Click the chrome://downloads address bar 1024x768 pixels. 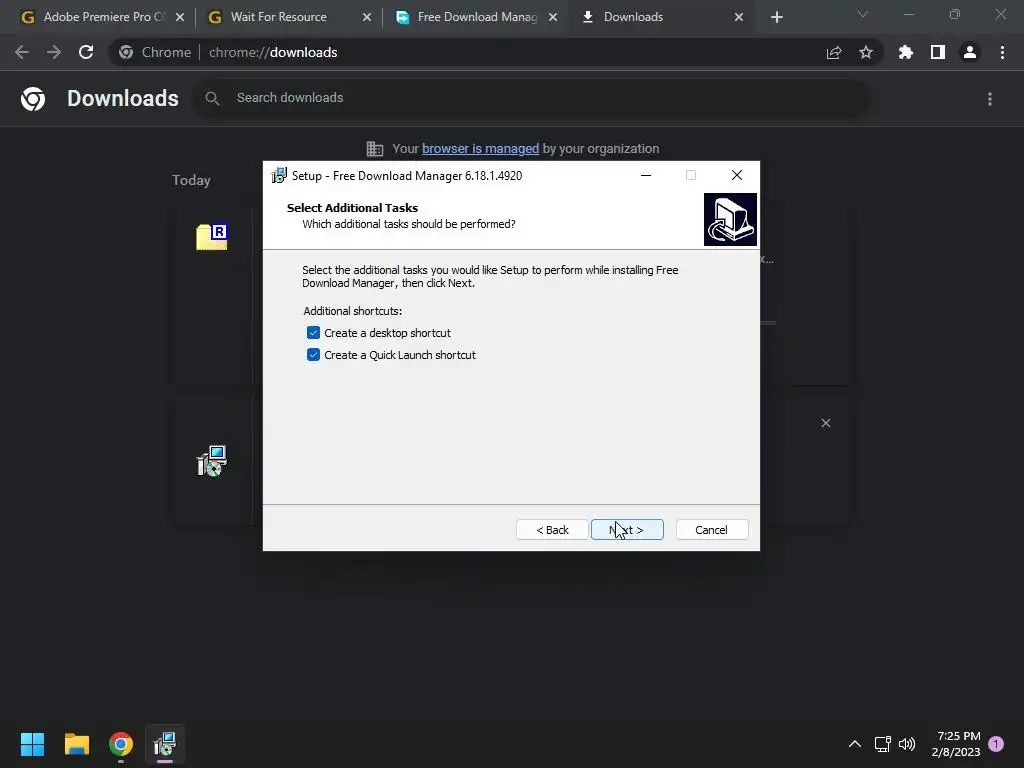(x=496, y=52)
